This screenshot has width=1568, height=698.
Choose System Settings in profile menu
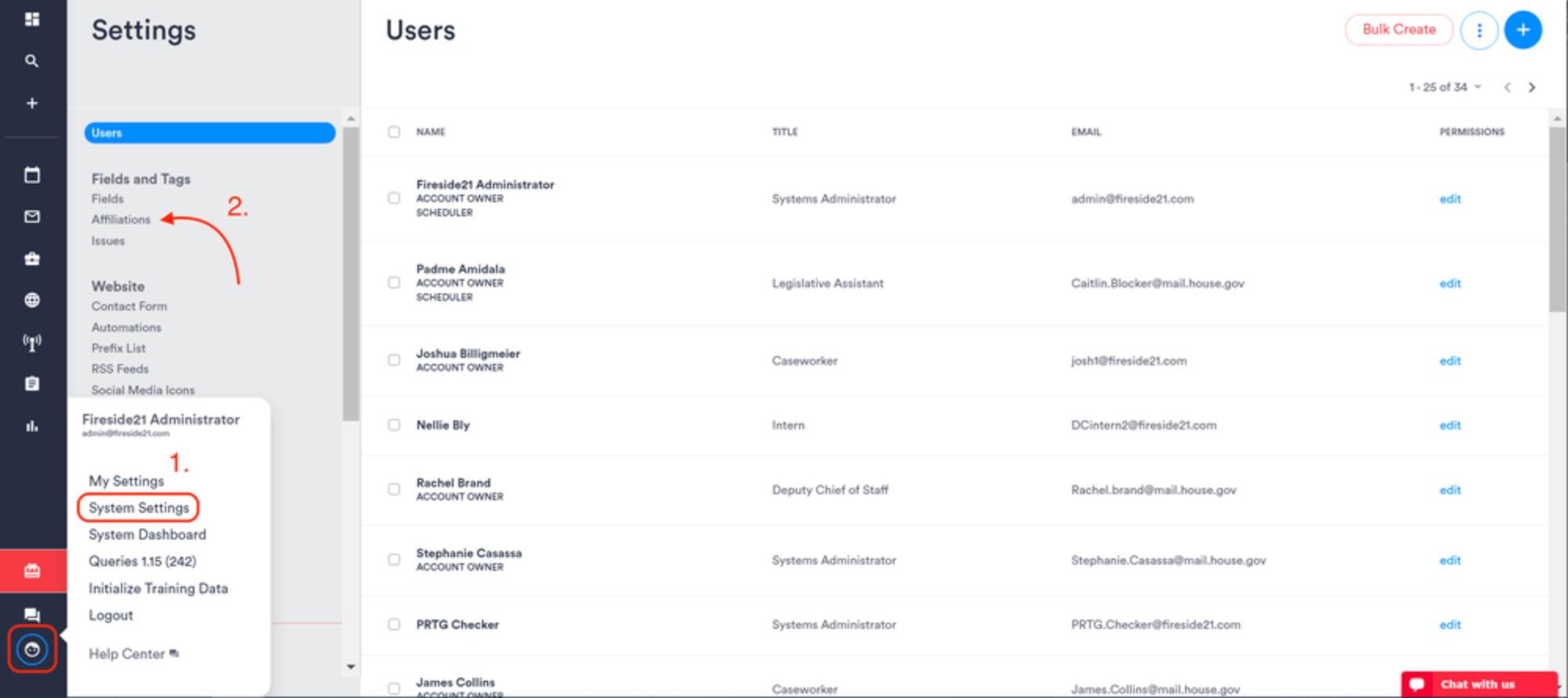point(139,507)
